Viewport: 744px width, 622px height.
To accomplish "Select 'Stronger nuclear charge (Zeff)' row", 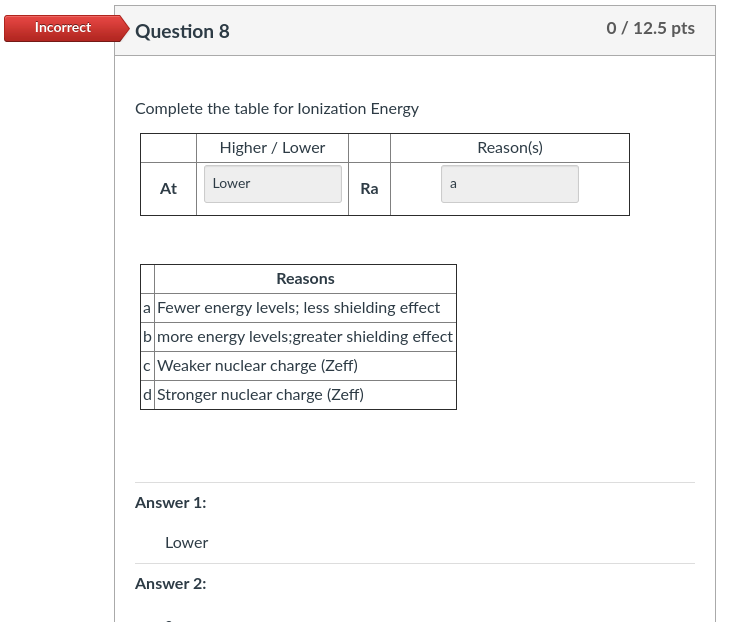I will click(x=260, y=395).
